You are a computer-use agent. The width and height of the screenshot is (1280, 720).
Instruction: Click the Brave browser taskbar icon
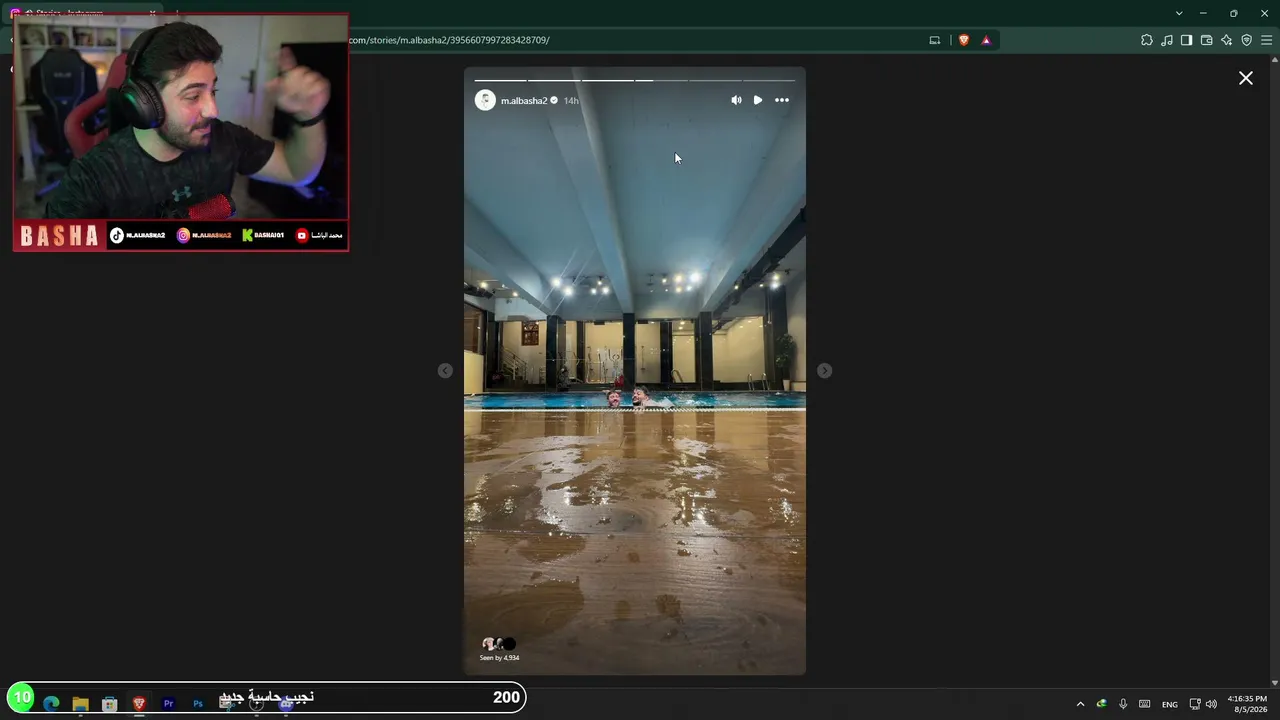pyautogui.click(x=139, y=703)
